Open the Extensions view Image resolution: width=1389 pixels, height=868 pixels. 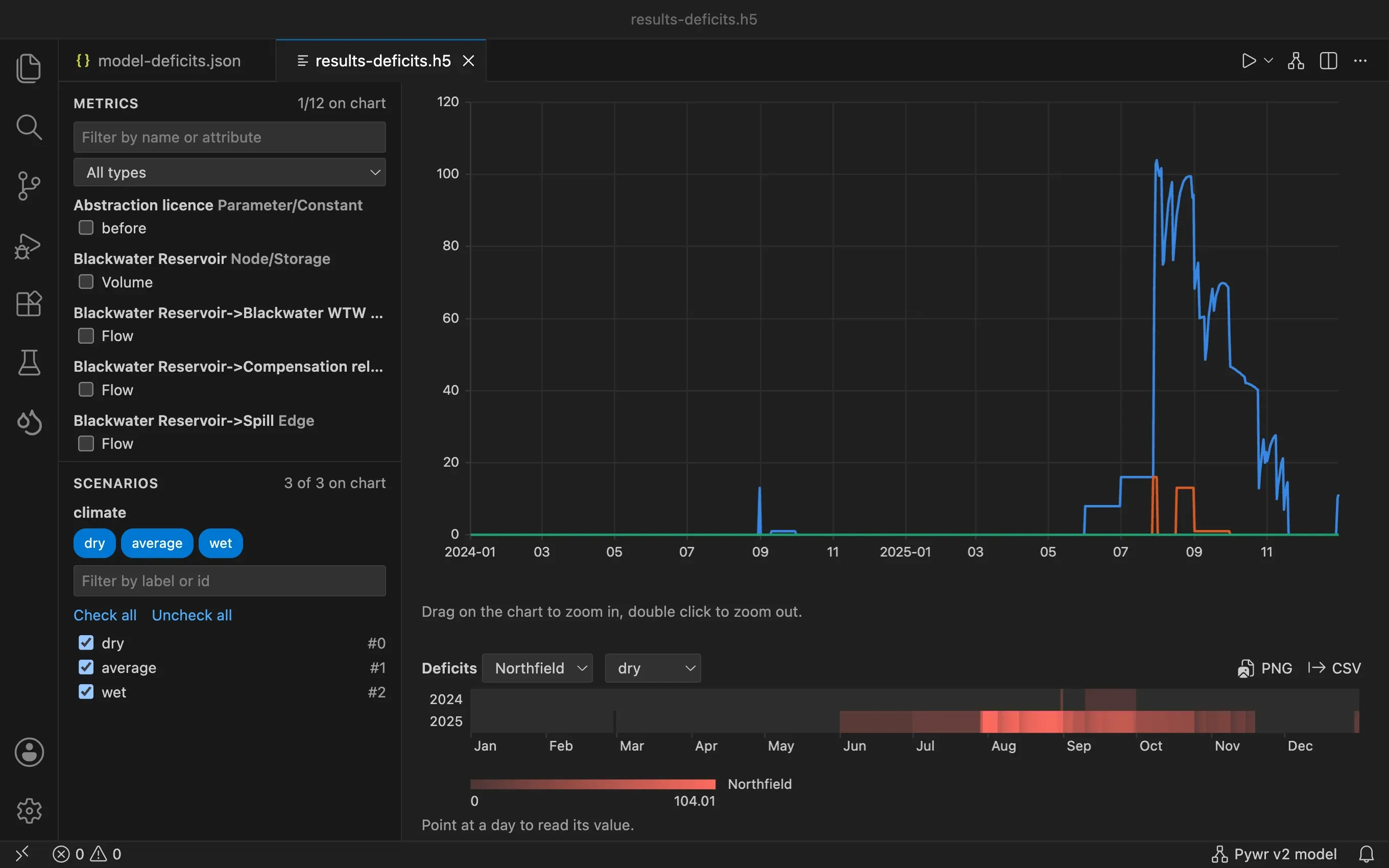click(x=29, y=304)
